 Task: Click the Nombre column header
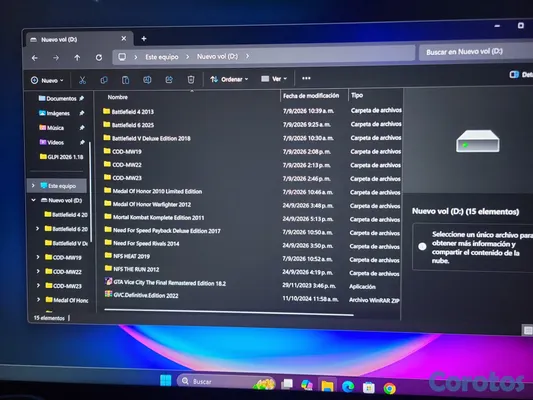coord(118,97)
